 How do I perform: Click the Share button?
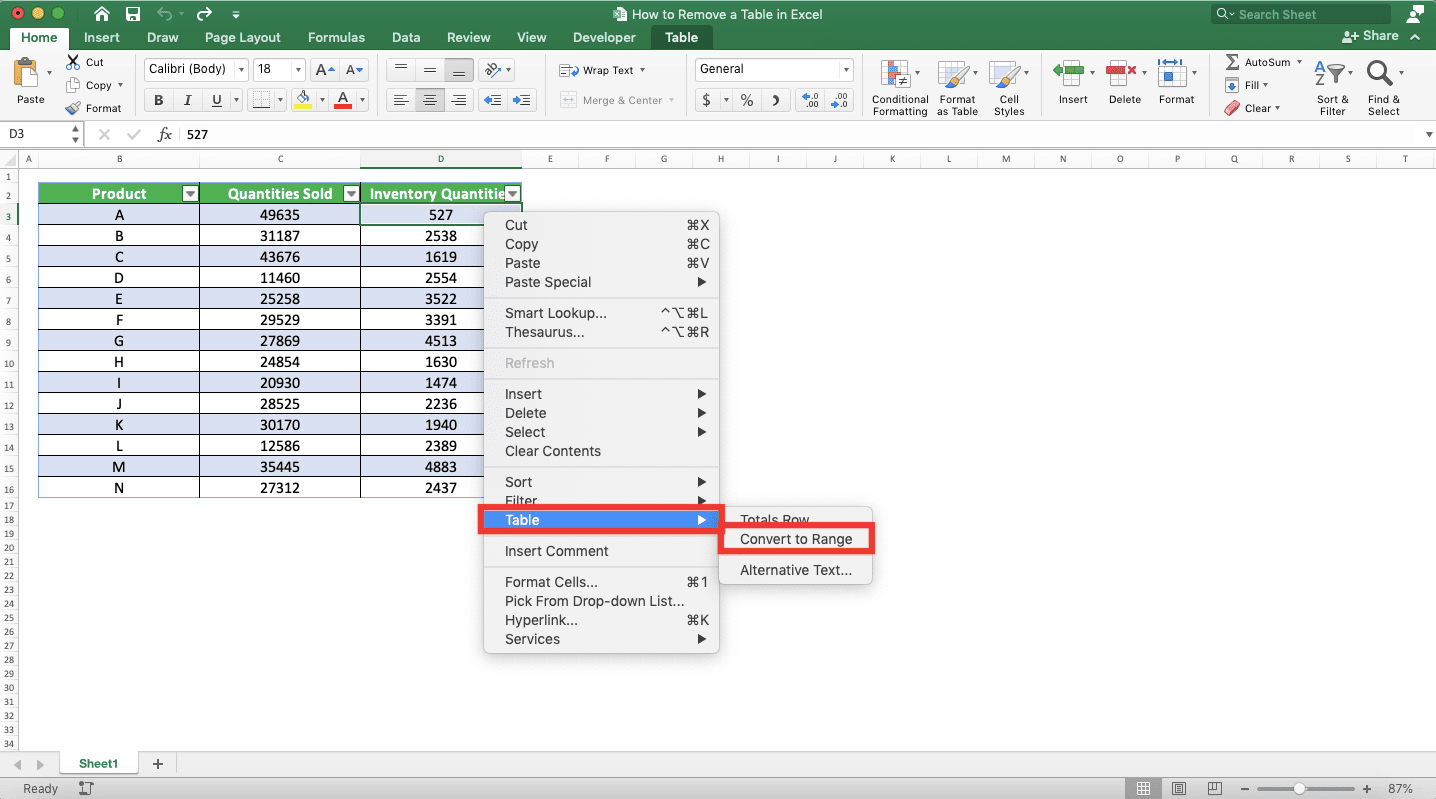1370,35
